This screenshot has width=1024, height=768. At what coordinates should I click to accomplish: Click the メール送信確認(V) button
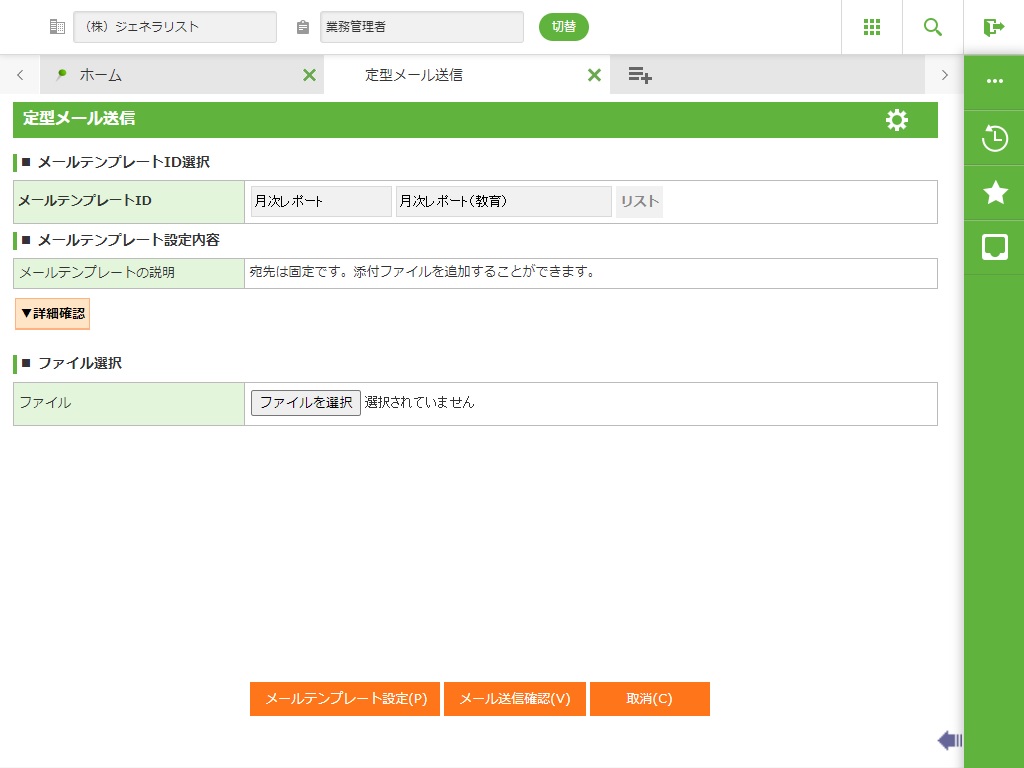click(514, 699)
